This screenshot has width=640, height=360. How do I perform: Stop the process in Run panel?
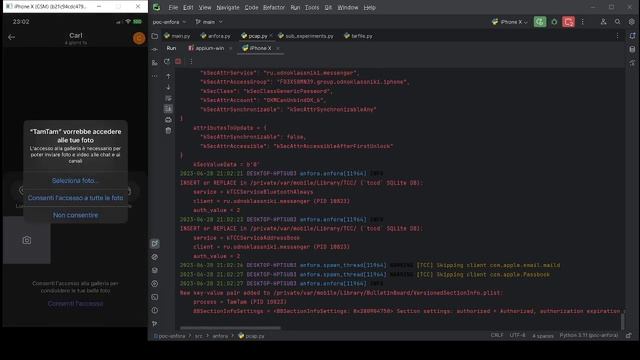click(178, 62)
